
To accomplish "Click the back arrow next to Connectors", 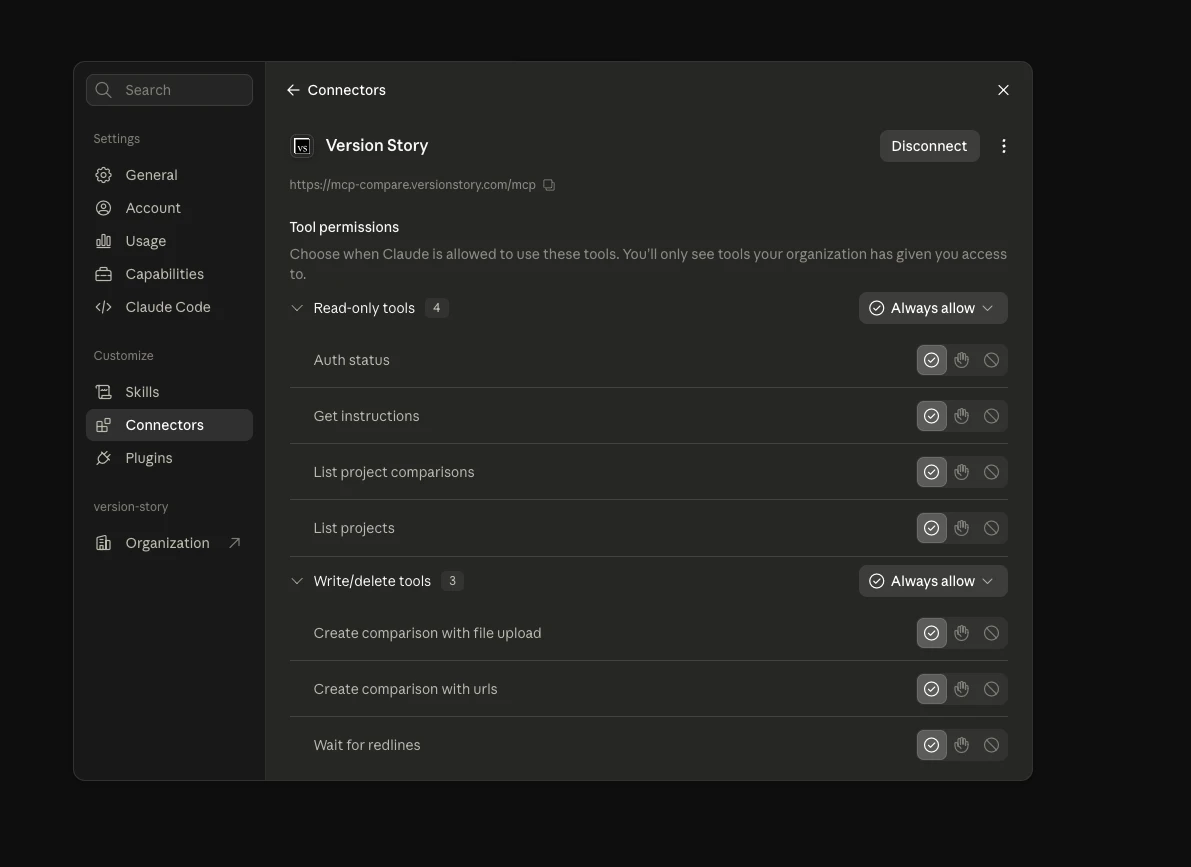I will pos(293,90).
